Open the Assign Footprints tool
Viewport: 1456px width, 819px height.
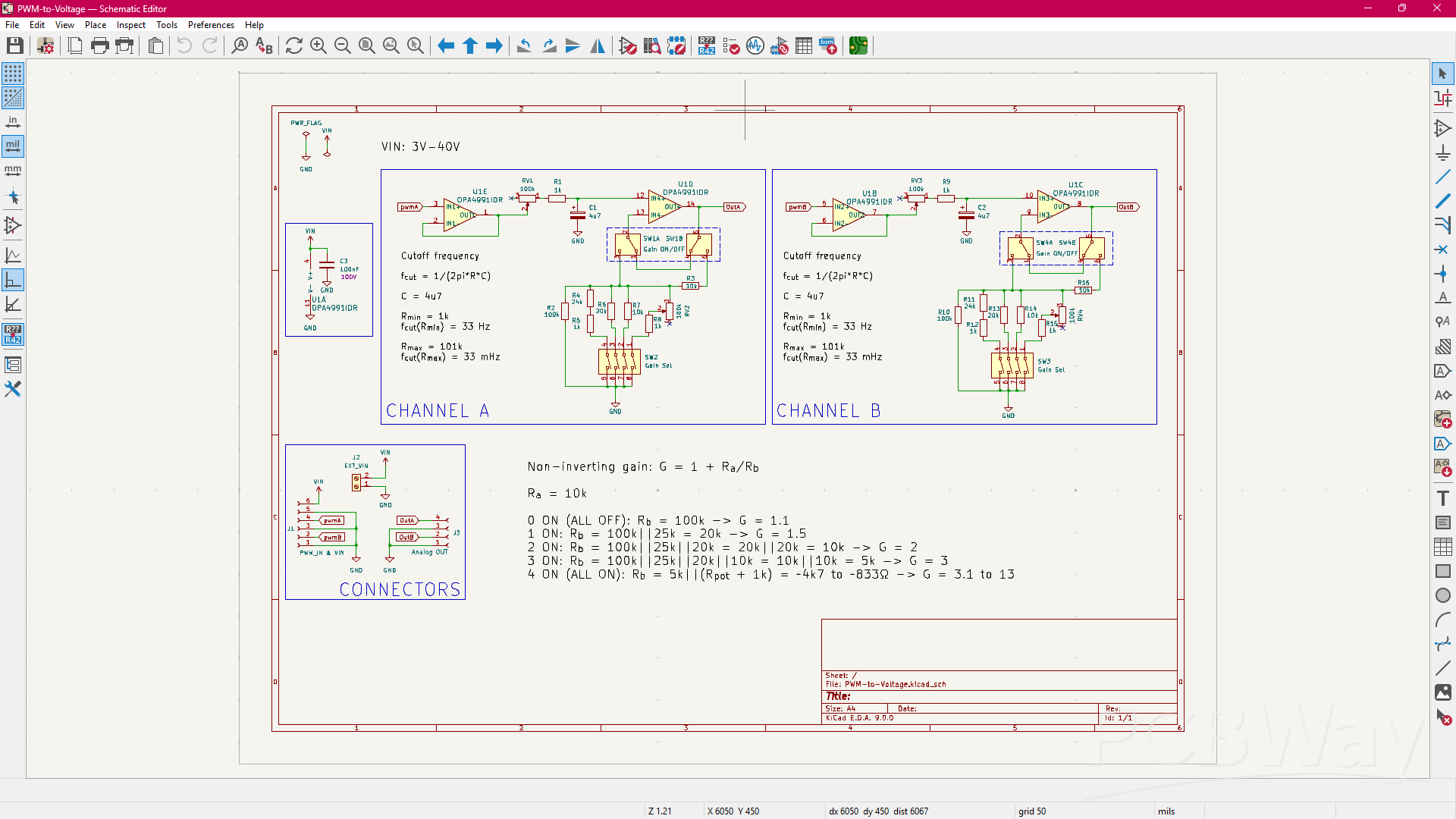point(780,45)
